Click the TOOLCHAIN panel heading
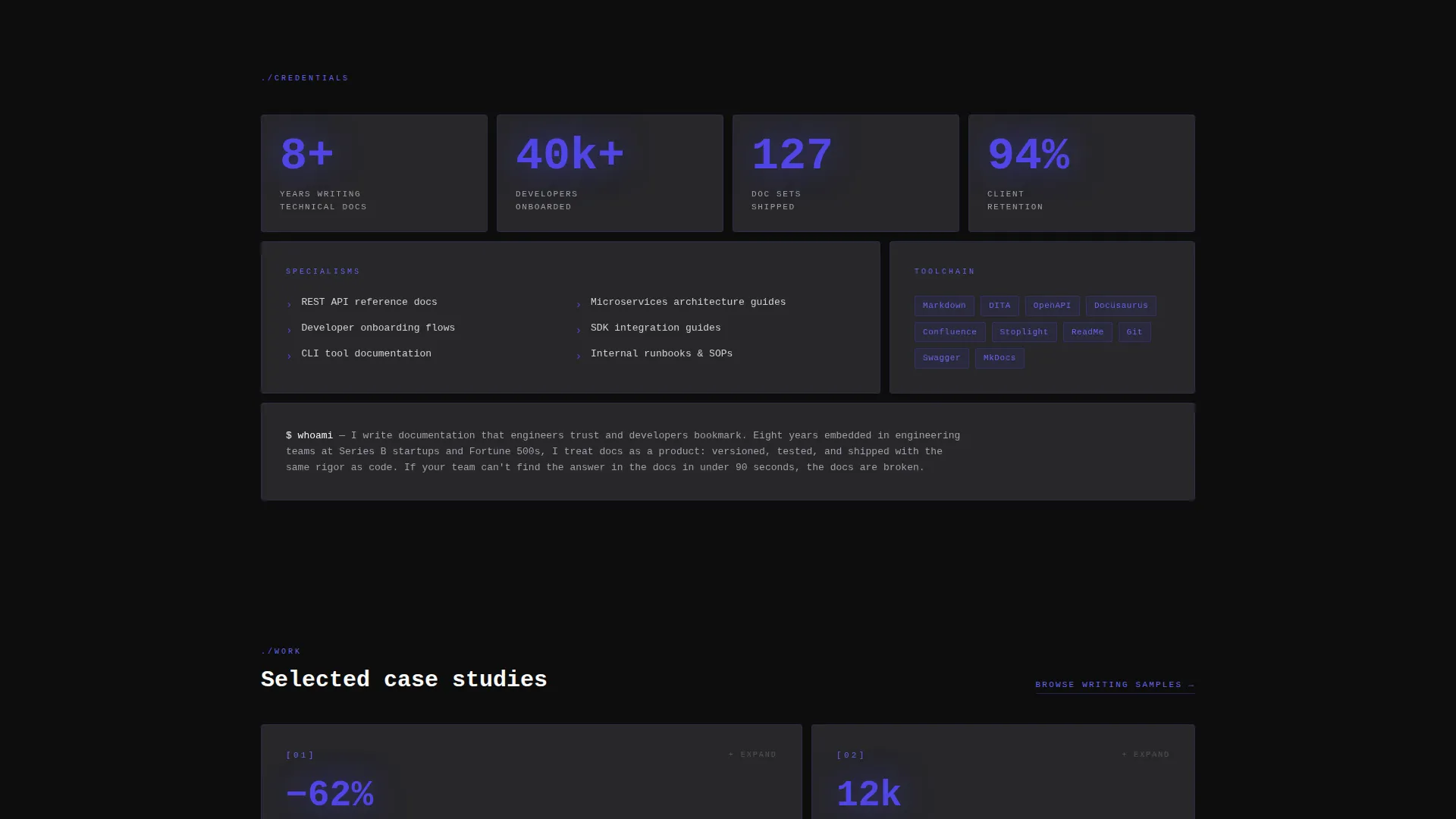The height and width of the screenshot is (819, 1456). tap(945, 271)
